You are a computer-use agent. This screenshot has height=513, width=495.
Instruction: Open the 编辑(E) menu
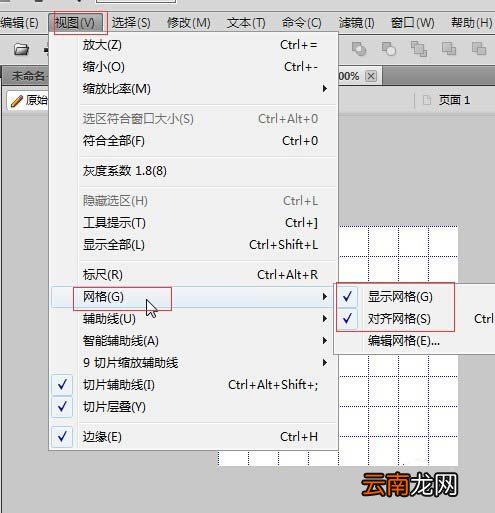[19, 23]
